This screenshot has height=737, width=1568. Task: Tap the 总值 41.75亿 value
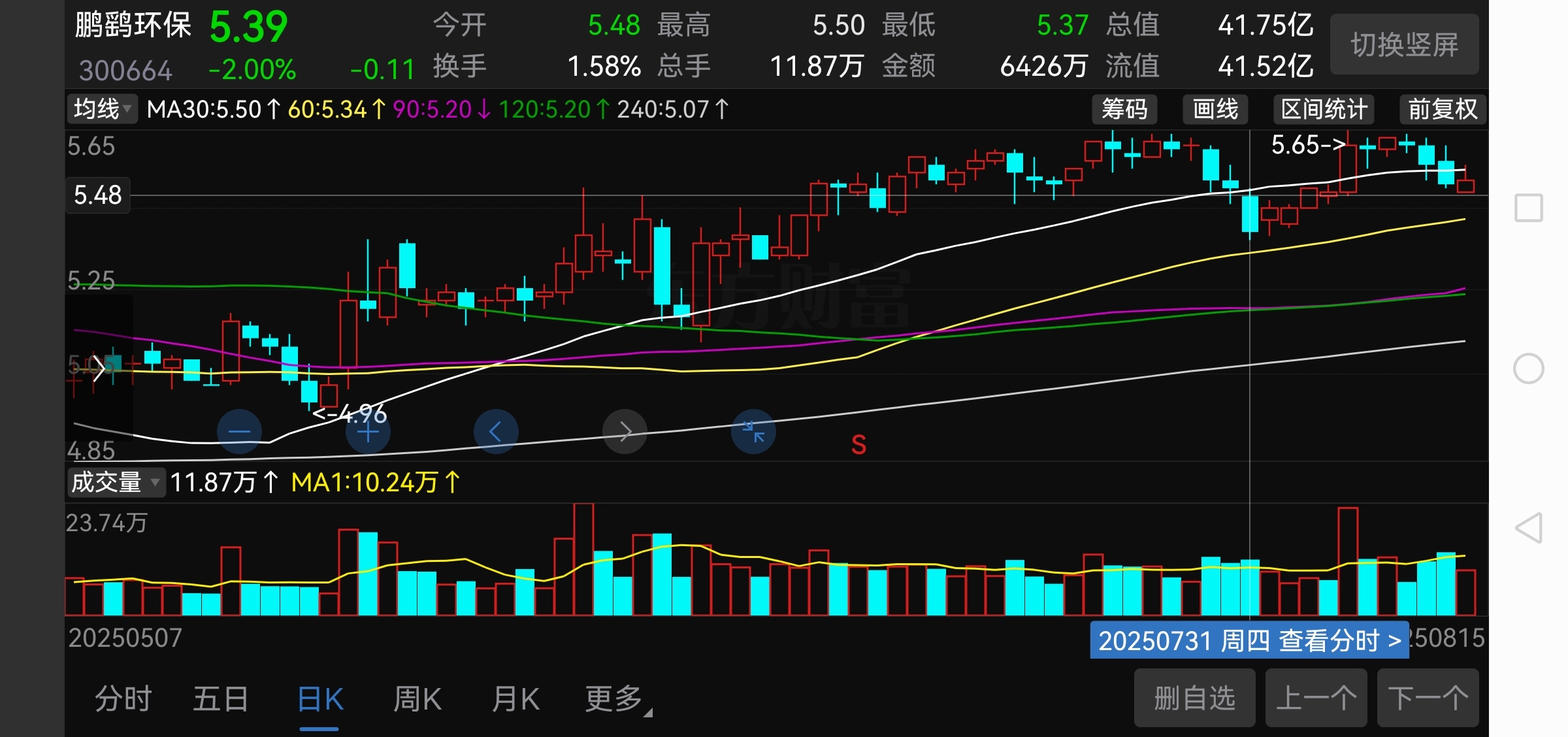click(1266, 25)
